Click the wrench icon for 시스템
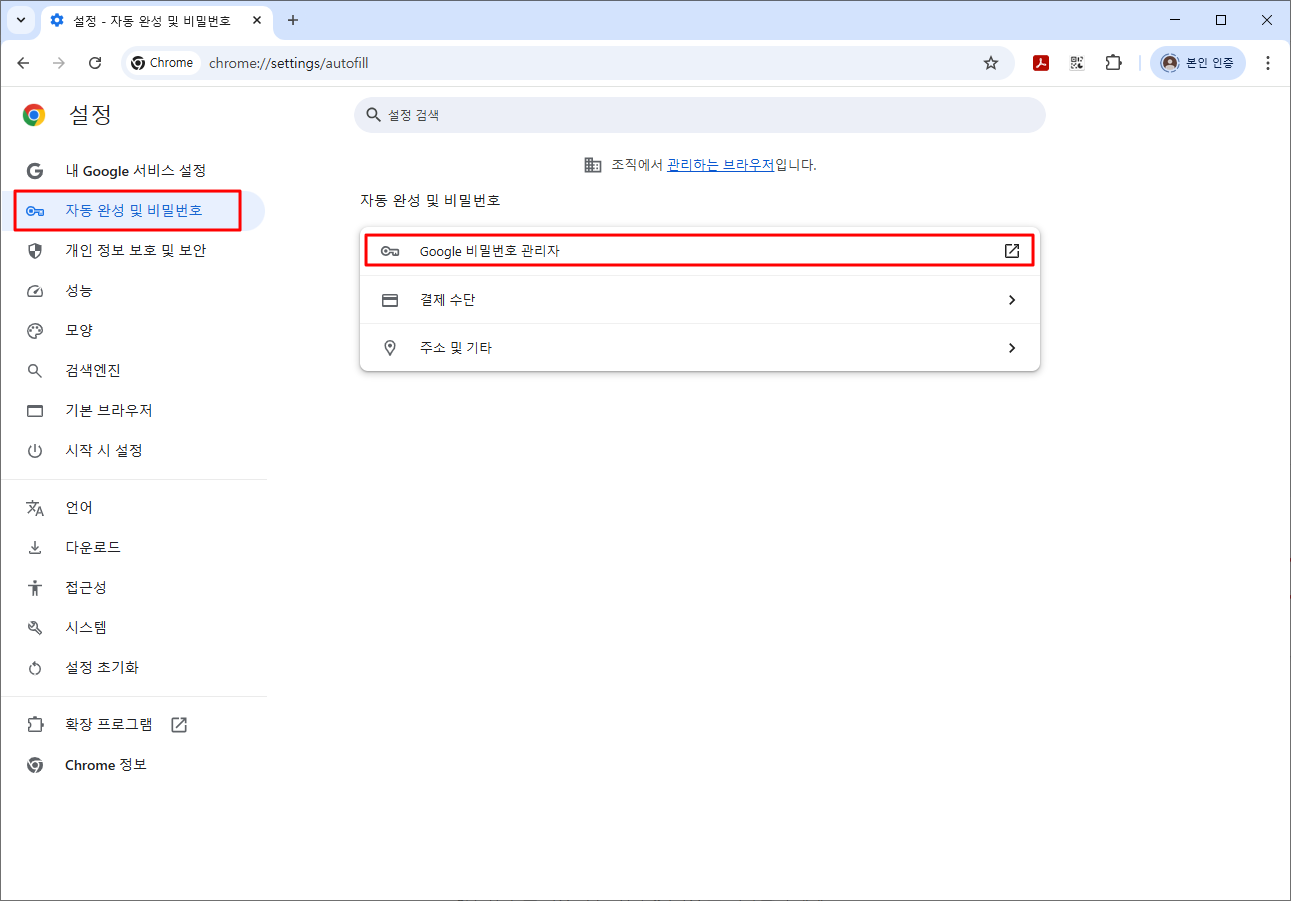Screen dimensions: 1291x901 (35, 628)
